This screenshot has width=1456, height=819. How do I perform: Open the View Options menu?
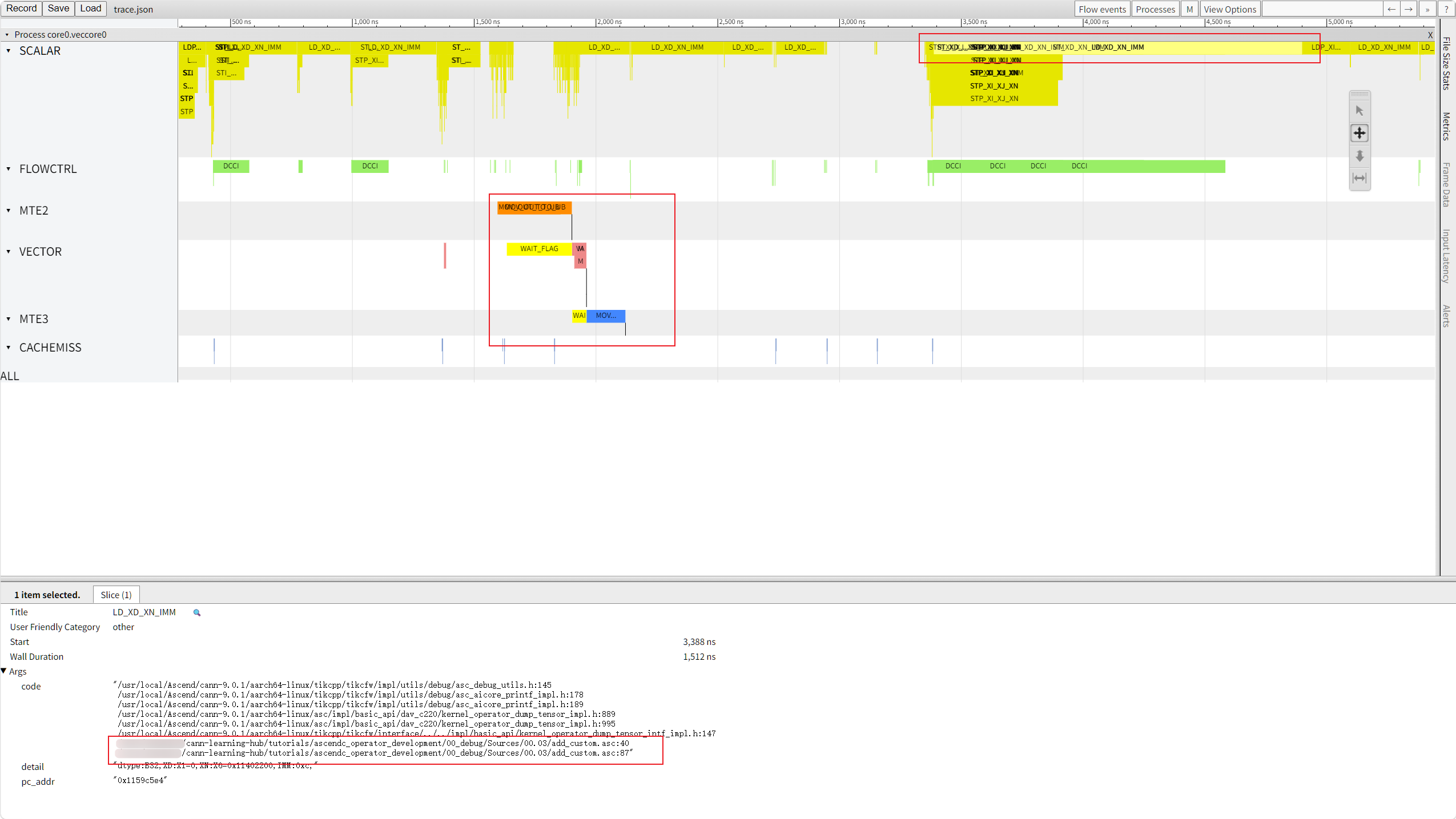(x=1230, y=9)
